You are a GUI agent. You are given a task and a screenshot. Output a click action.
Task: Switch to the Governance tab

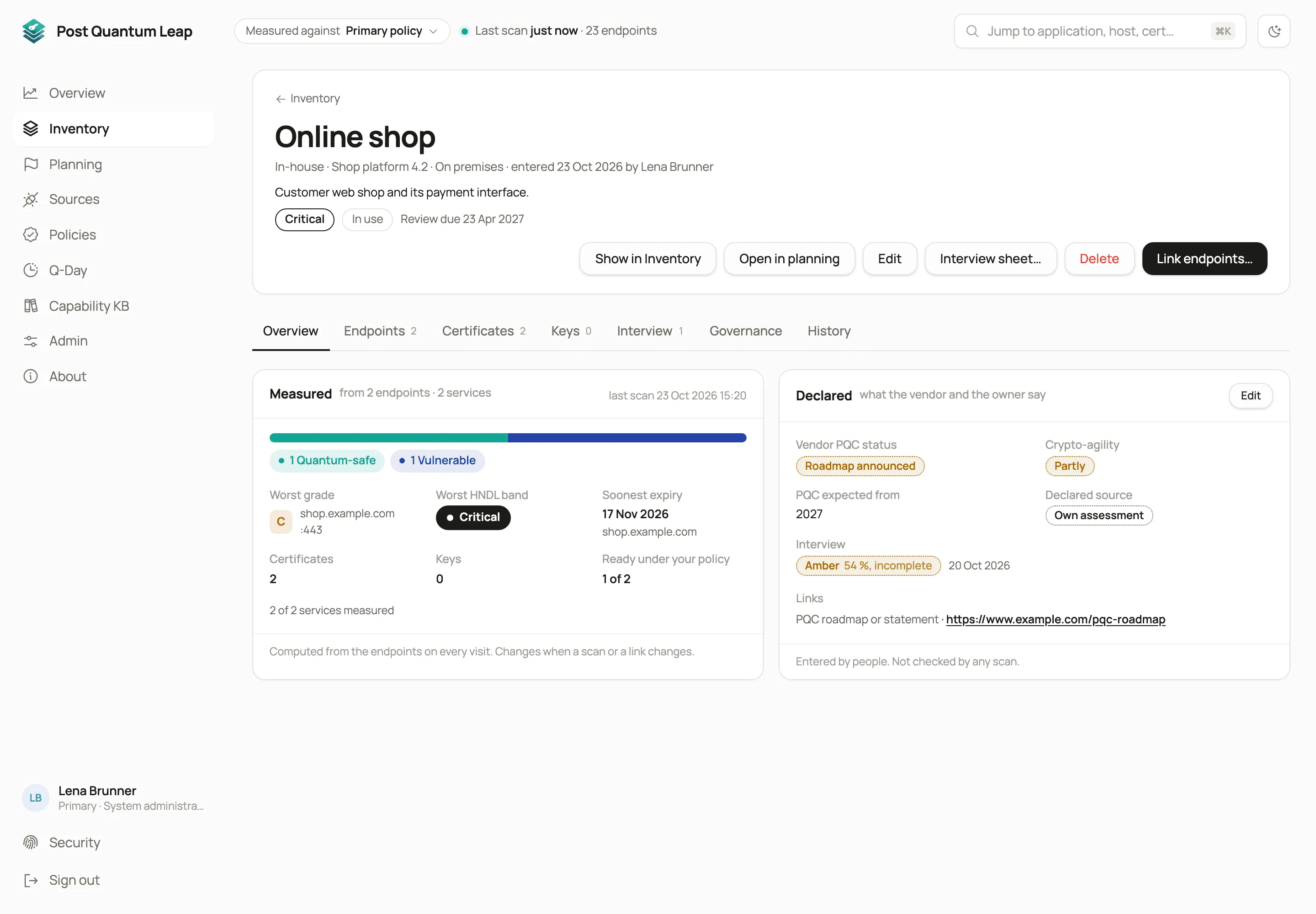746,331
